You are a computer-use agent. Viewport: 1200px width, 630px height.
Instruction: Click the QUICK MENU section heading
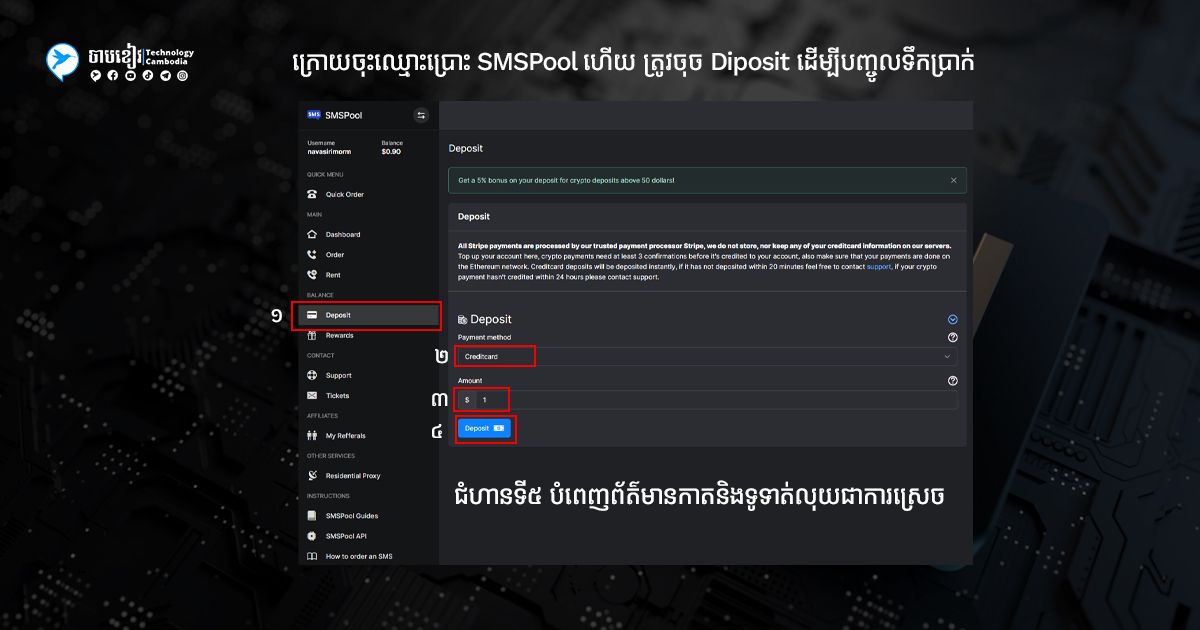325,174
